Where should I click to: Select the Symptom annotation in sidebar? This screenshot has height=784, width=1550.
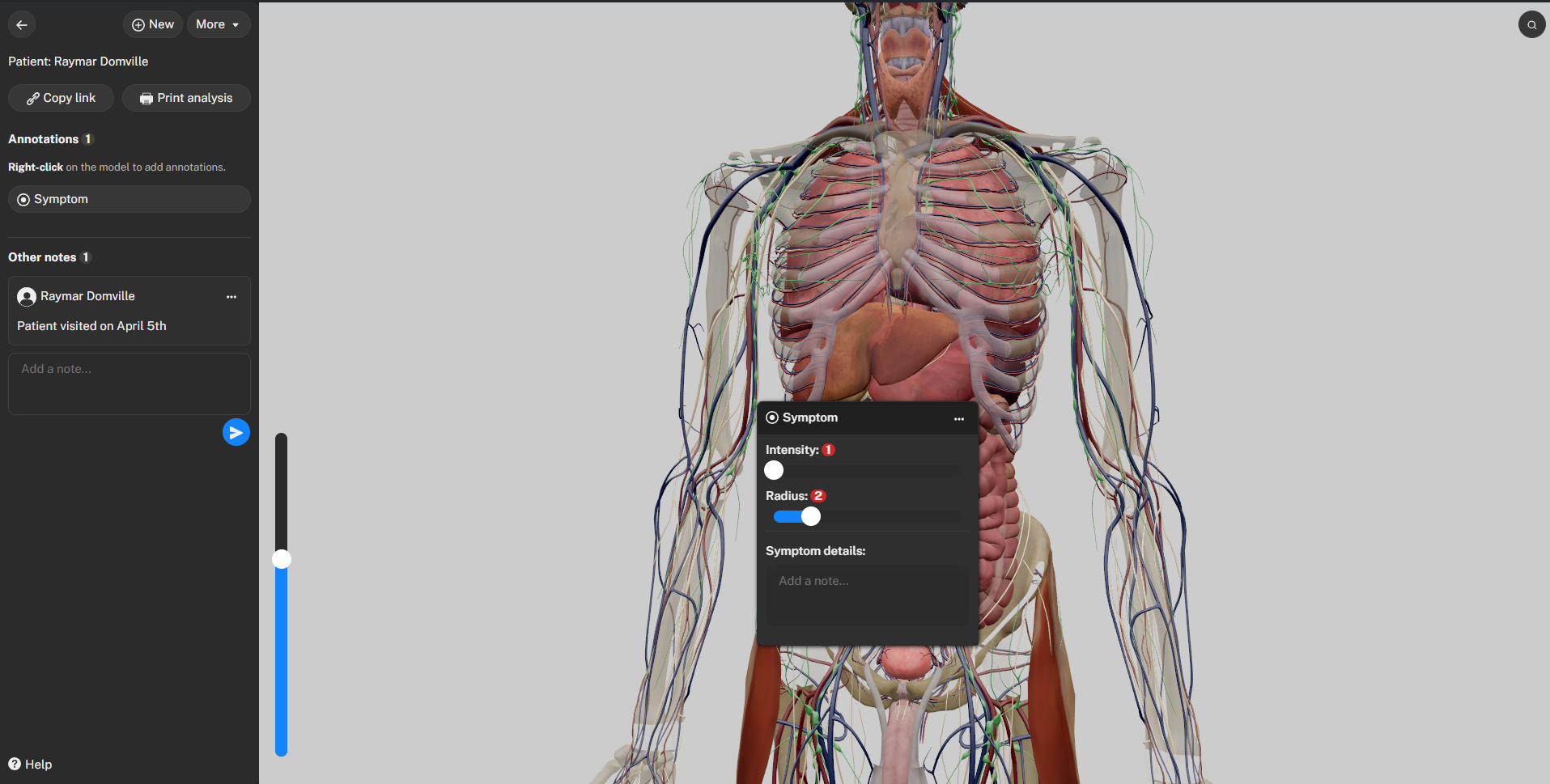coord(129,199)
